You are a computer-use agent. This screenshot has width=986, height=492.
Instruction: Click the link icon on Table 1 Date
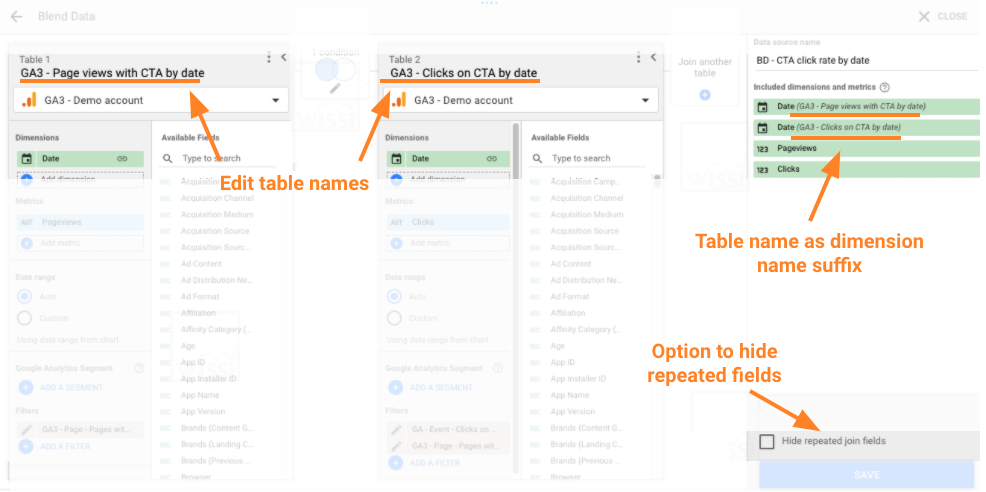pyautogui.click(x=122, y=159)
